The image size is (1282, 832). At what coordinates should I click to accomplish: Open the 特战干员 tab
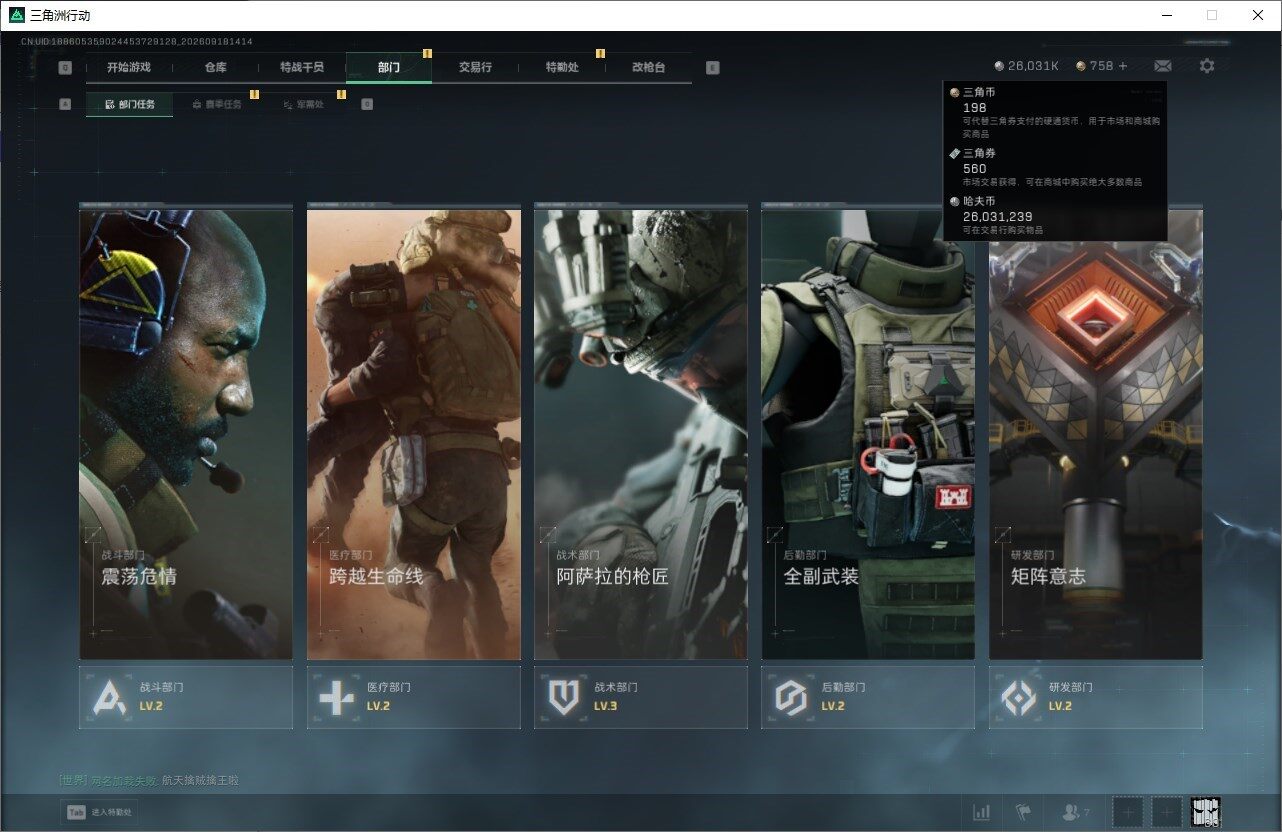[x=302, y=68]
